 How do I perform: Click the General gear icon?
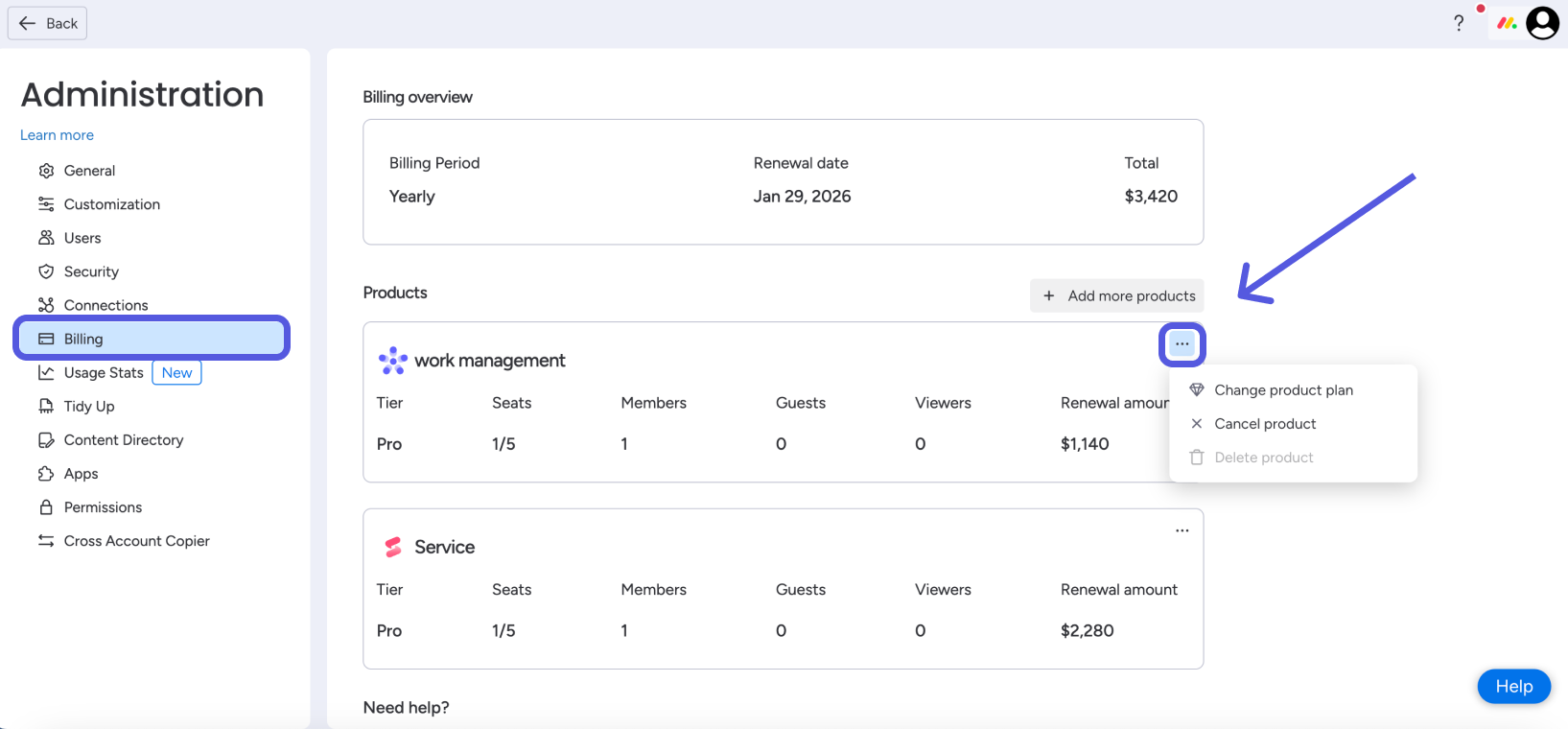pos(46,171)
